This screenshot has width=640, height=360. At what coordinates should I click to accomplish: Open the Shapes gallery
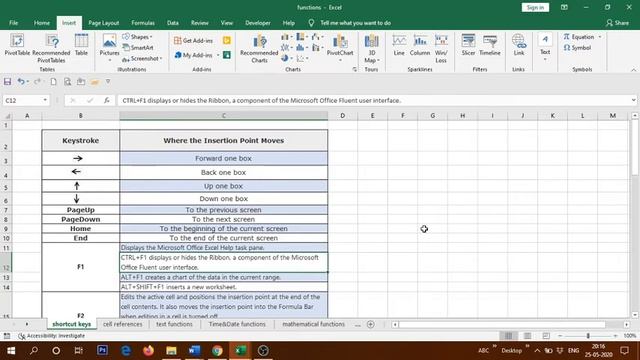(x=138, y=37)
